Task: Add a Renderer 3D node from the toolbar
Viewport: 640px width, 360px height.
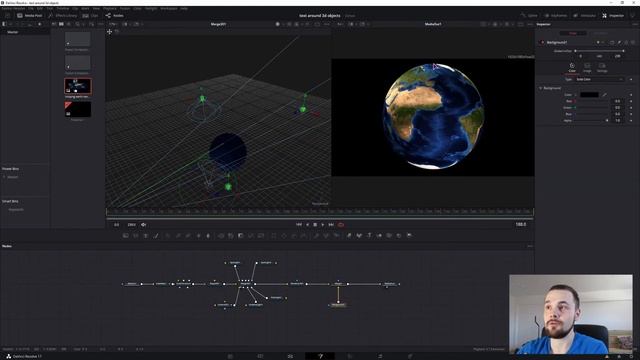Action: coord(409,236)
